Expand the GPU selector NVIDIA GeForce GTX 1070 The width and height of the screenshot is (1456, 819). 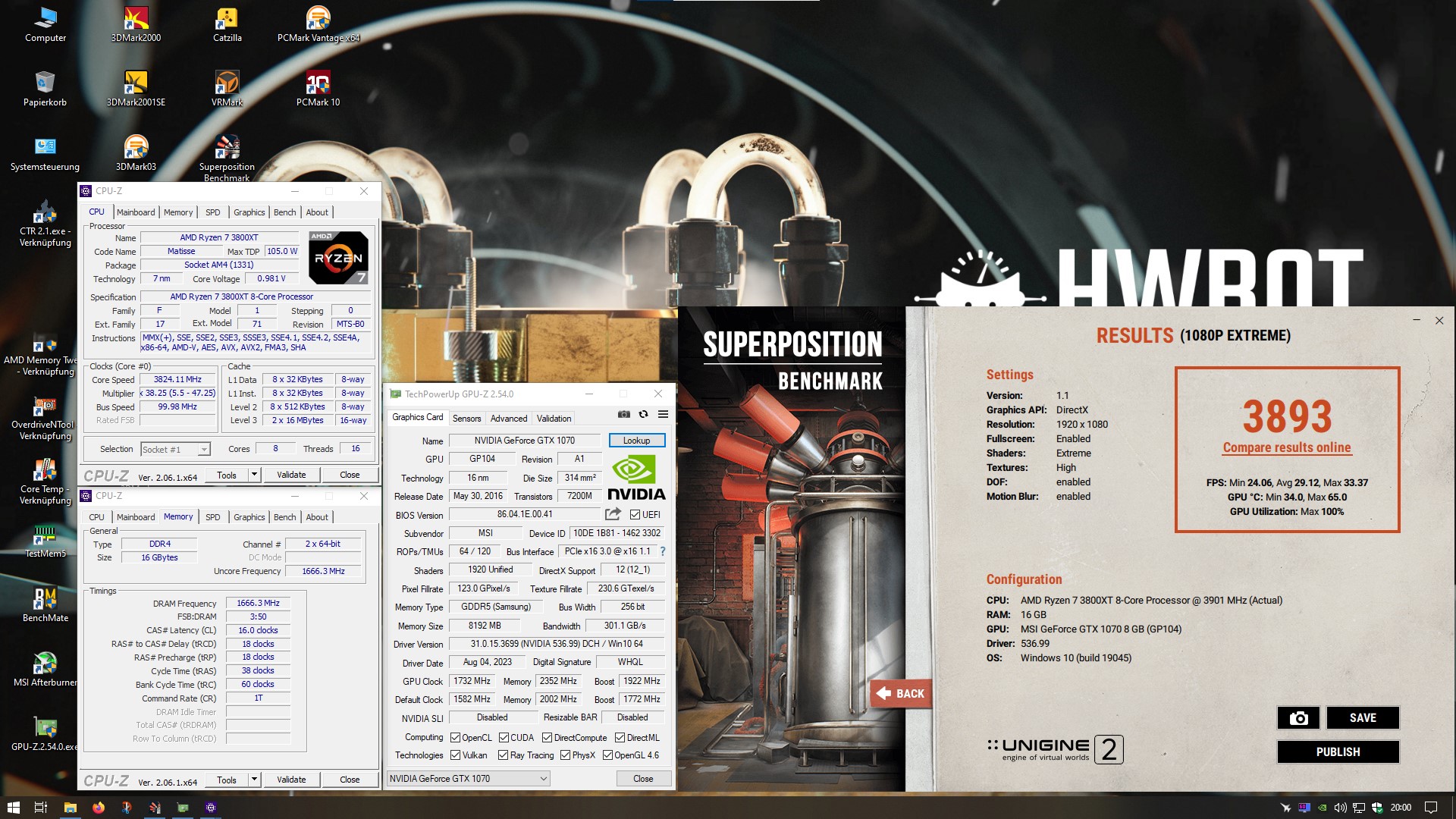[468, 778]
